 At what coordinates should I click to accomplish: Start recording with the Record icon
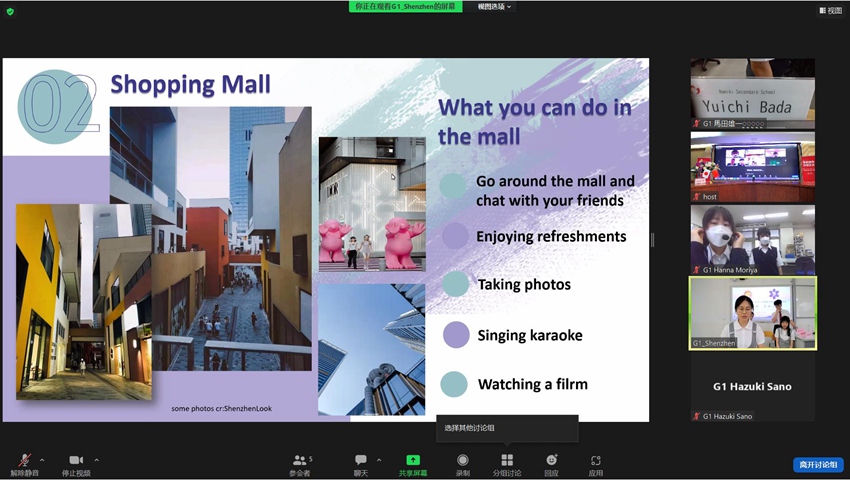462,462
